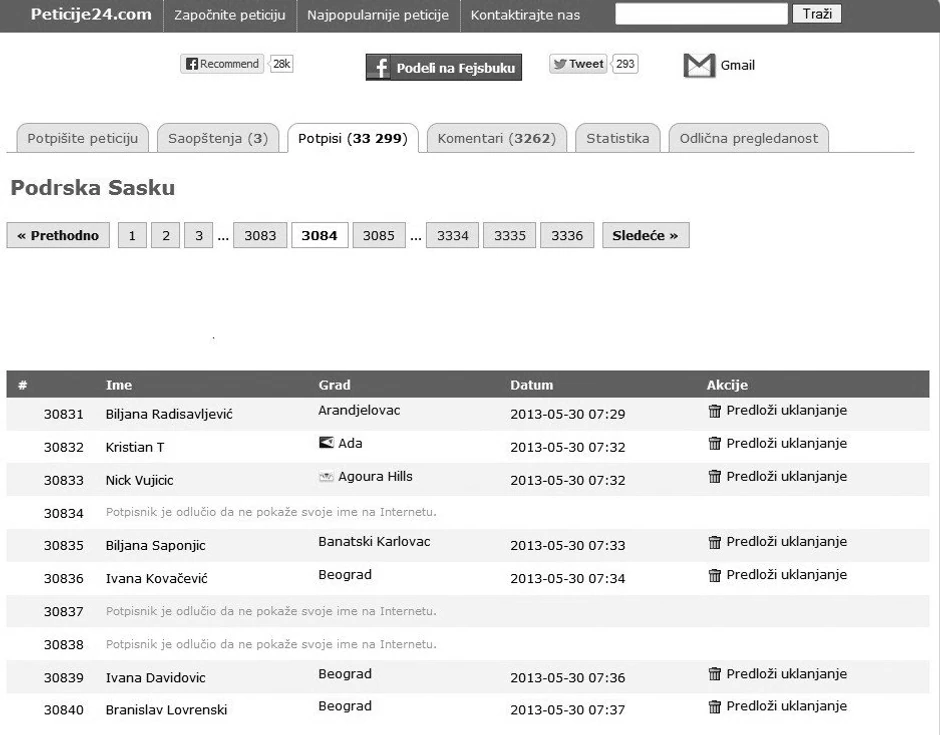The width and height of the screenshot is (940, 735).
Task: Click the 293 tweet count
Action: point(625,64)
